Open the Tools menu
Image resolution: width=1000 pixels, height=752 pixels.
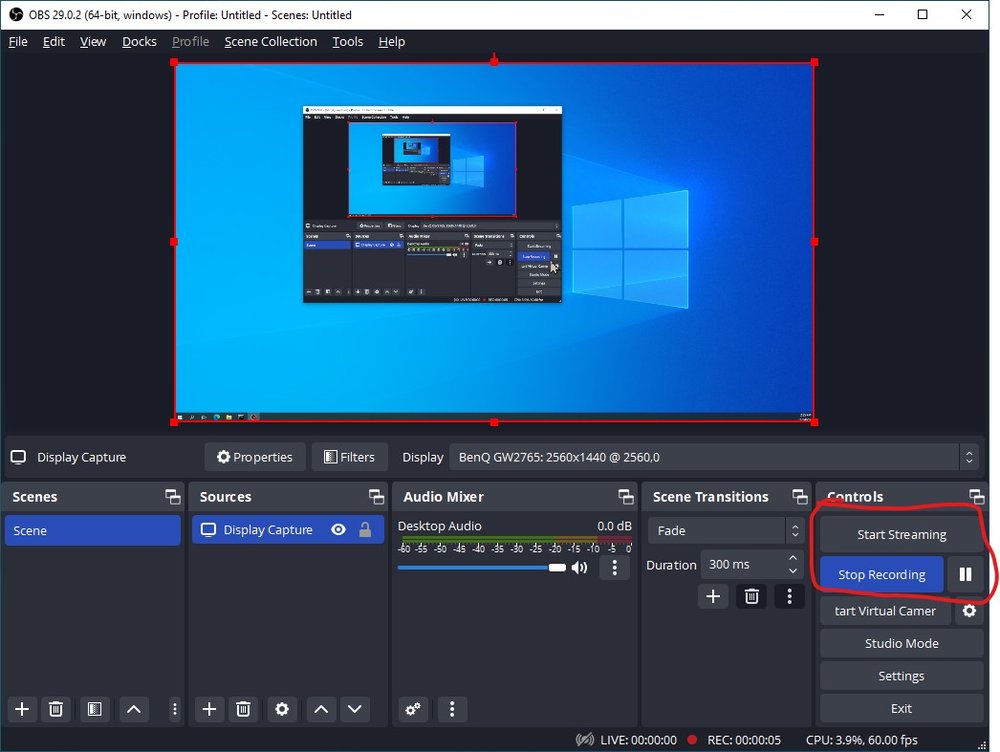click(x=348, y=41)
